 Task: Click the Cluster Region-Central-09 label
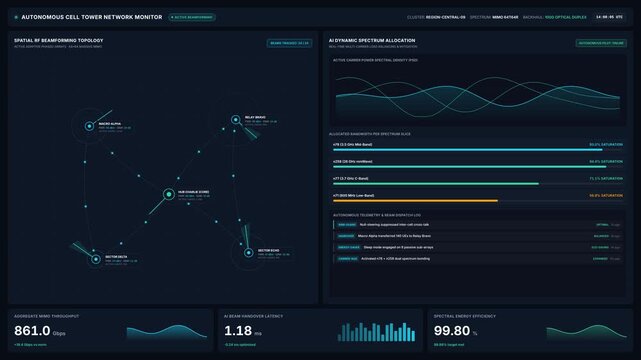tap(436, 17)
